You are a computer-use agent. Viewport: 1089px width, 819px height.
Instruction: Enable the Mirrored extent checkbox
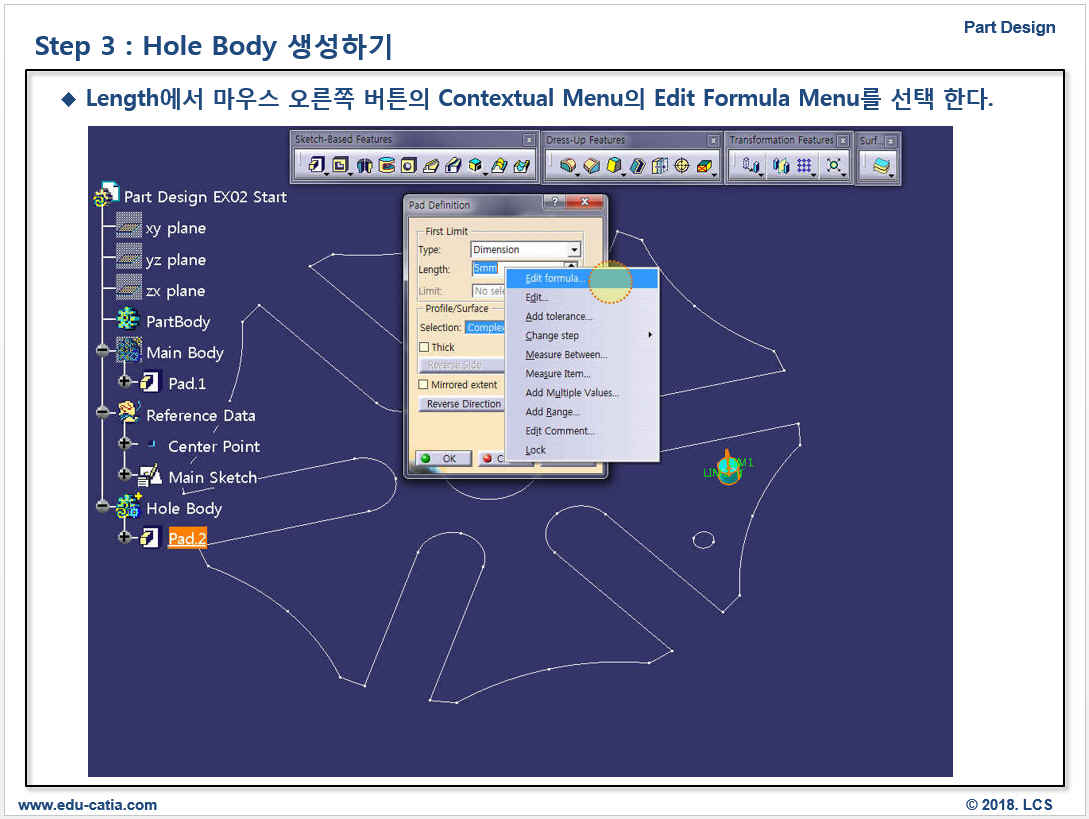423,384
